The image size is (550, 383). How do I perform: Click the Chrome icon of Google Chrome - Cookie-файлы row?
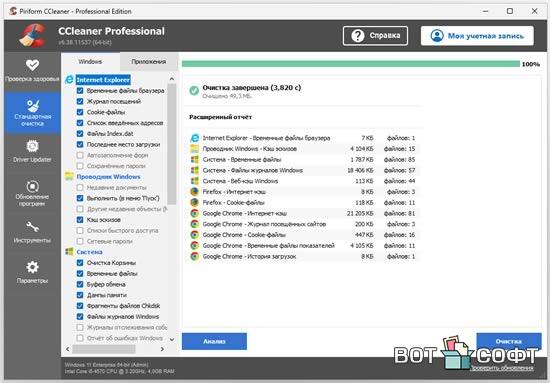pyautogui.click(x=194, y=235)
